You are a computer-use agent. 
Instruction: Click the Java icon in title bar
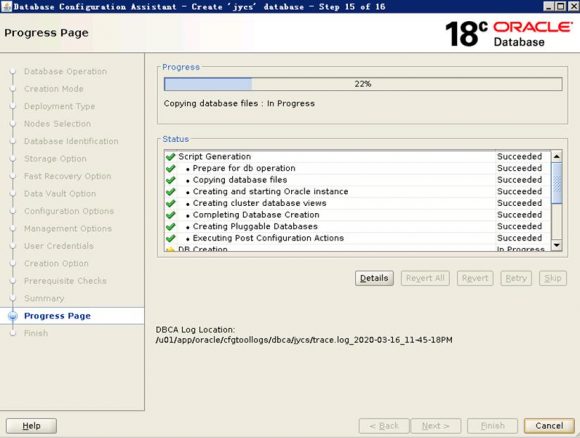[x=6, y=6]
